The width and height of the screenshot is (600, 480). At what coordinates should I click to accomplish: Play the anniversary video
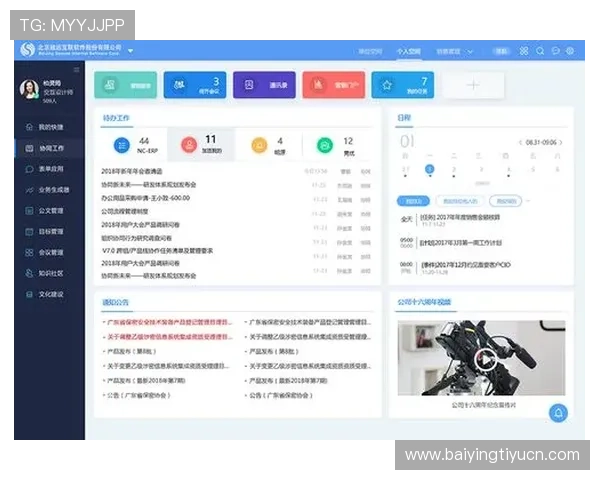tap(486, 360)
